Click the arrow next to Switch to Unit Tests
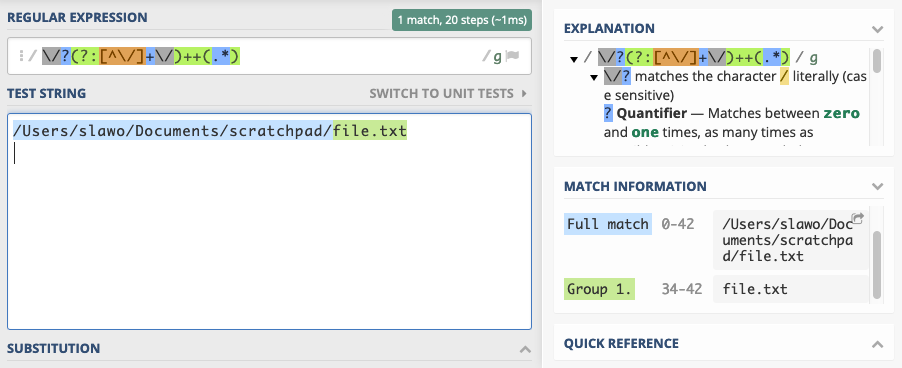This screenshot has width=902, height=368. click(523, 93)
